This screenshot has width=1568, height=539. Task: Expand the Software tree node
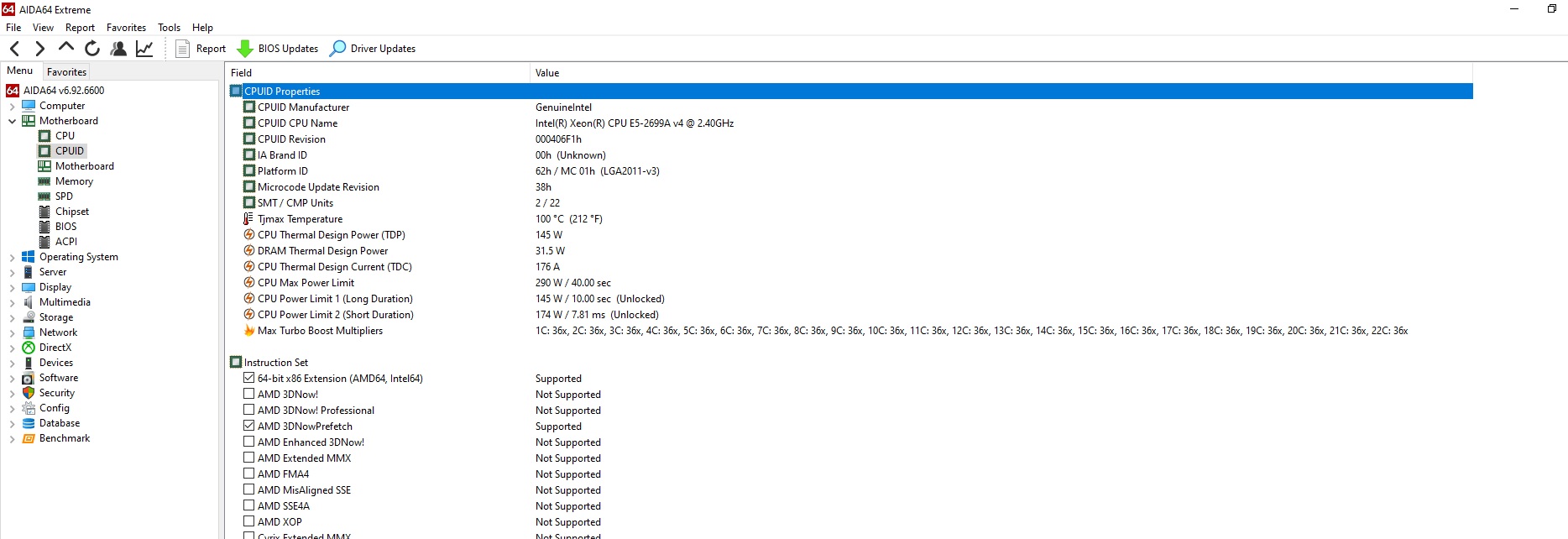pos(12,379)
